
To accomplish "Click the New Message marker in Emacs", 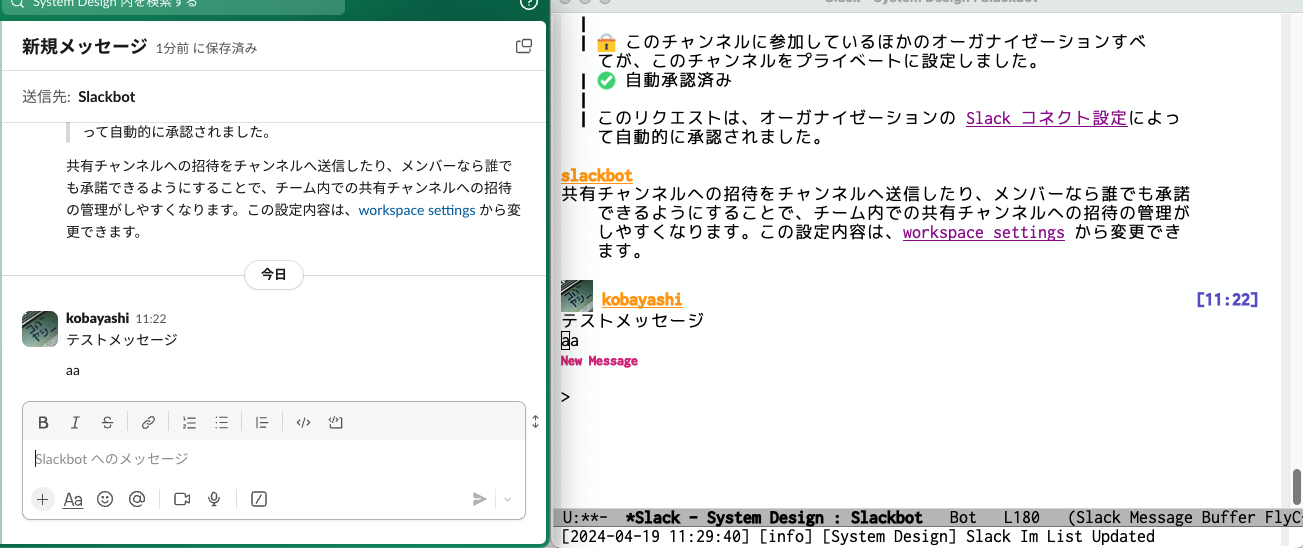I will tap(599, 361).
